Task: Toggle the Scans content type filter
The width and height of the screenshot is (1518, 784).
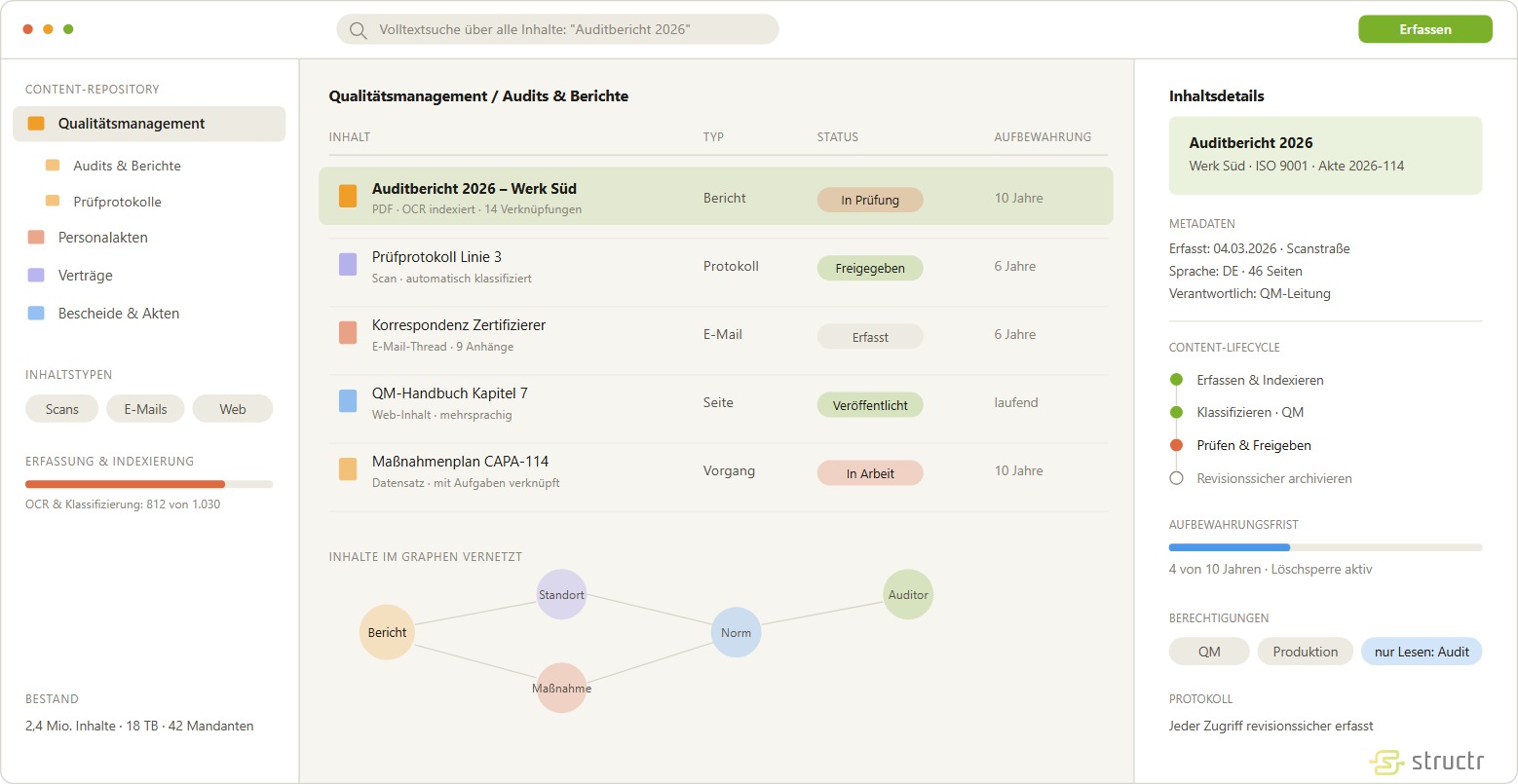Action: tap(62, 409)
